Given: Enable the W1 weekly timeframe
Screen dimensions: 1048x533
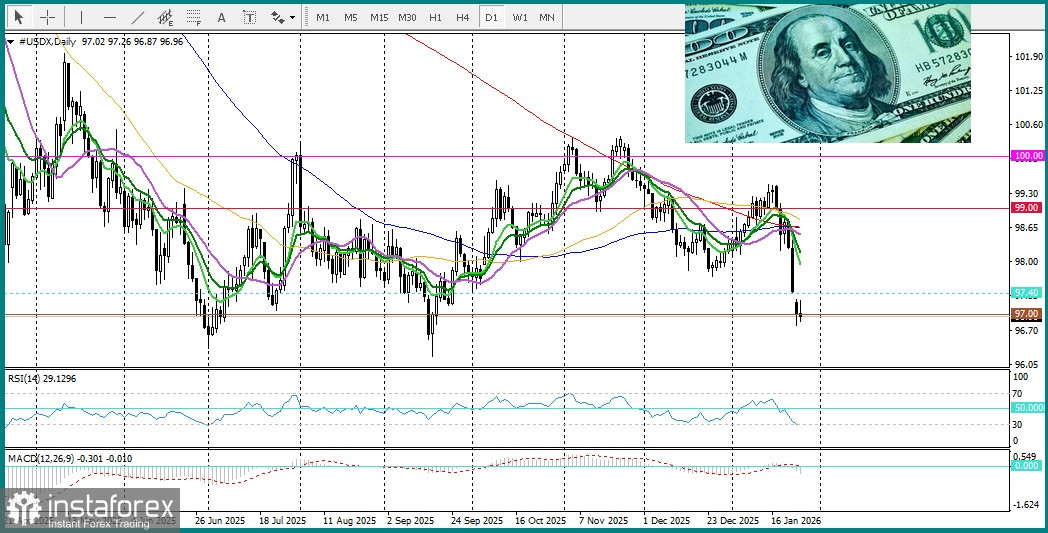Looking at the screenshot, I should [520, 17].
